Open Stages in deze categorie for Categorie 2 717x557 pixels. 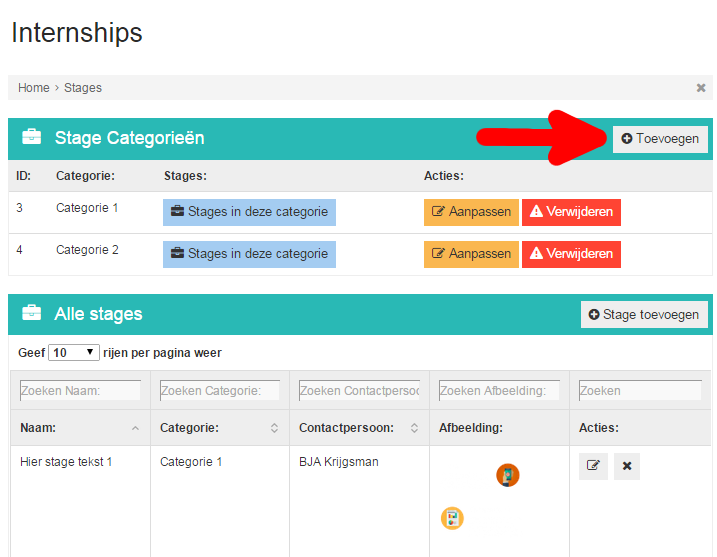point(249,254)
